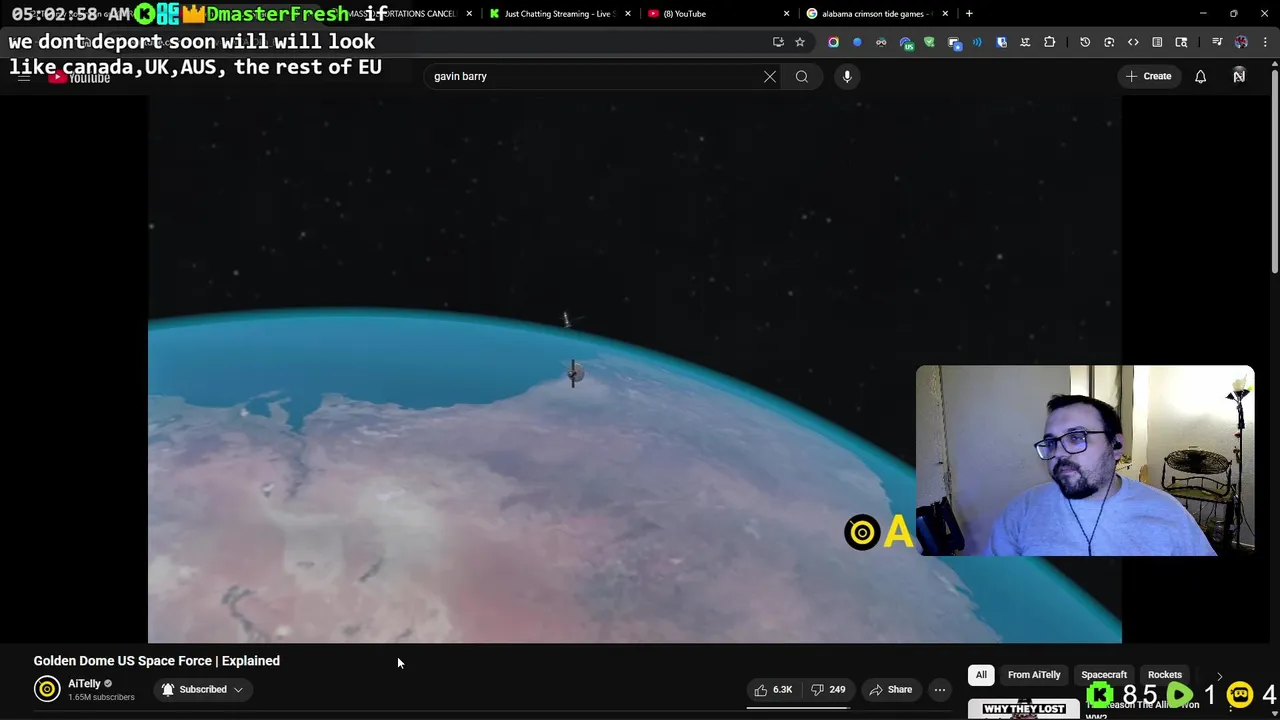Click the video title Golden Dome US Space Force
1280x720 pixels.
pyautogui.click(x=157, y=661)
